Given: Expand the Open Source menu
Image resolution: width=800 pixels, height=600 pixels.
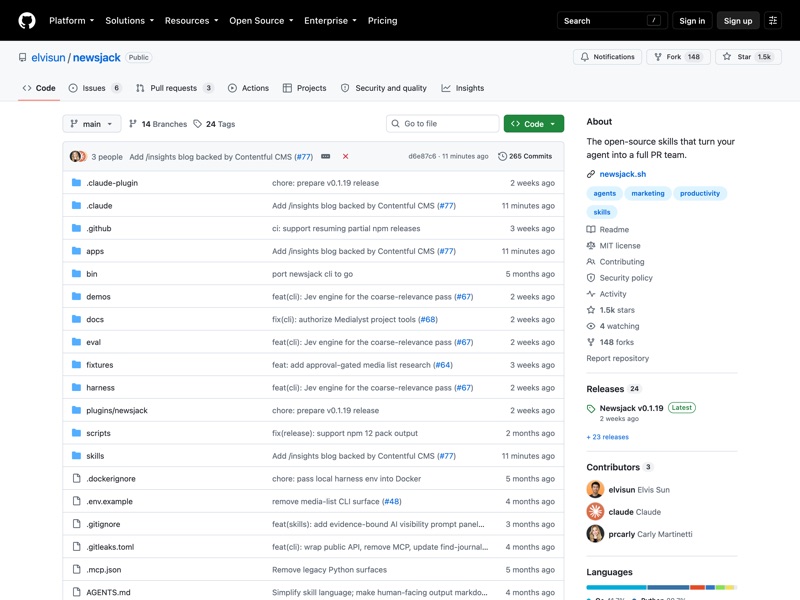Looking at the screenshot, I should pyautogui.click(x=261, y=20).
